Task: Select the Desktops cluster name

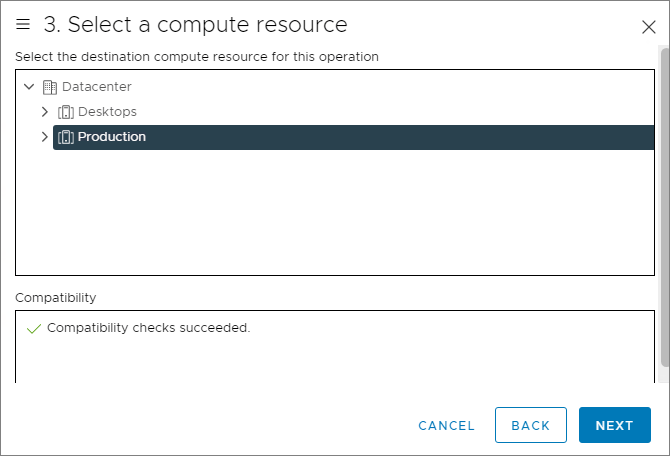Action: 107,112
